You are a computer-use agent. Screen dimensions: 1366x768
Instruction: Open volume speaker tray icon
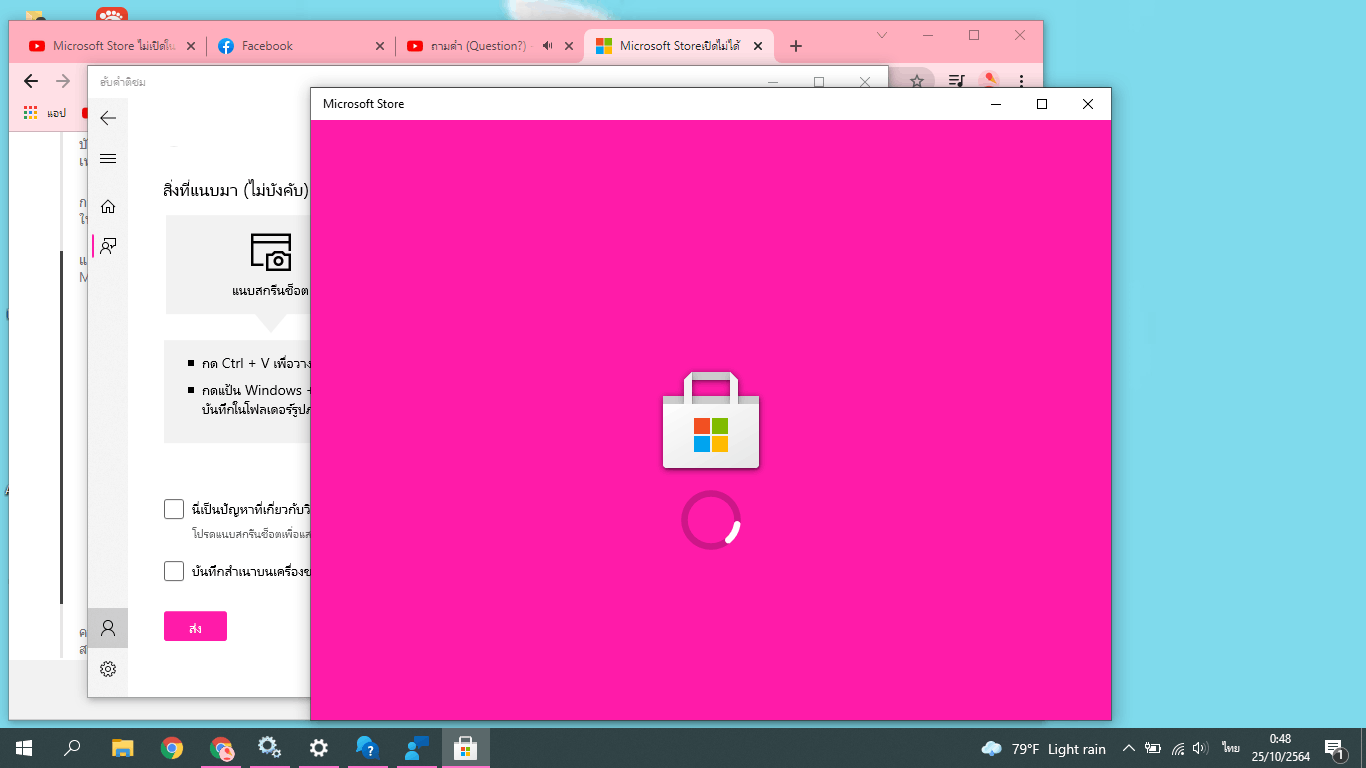(1201, 748)
